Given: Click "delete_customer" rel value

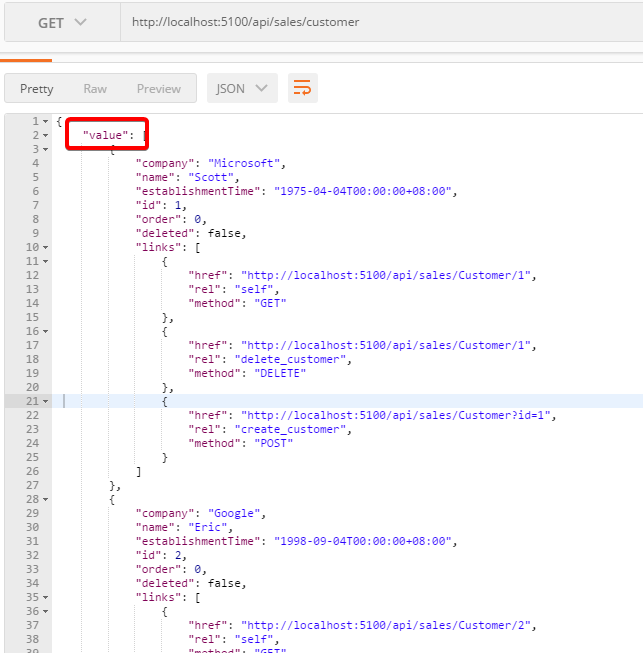Looking at the screenshot, I should tap(290, 359).
